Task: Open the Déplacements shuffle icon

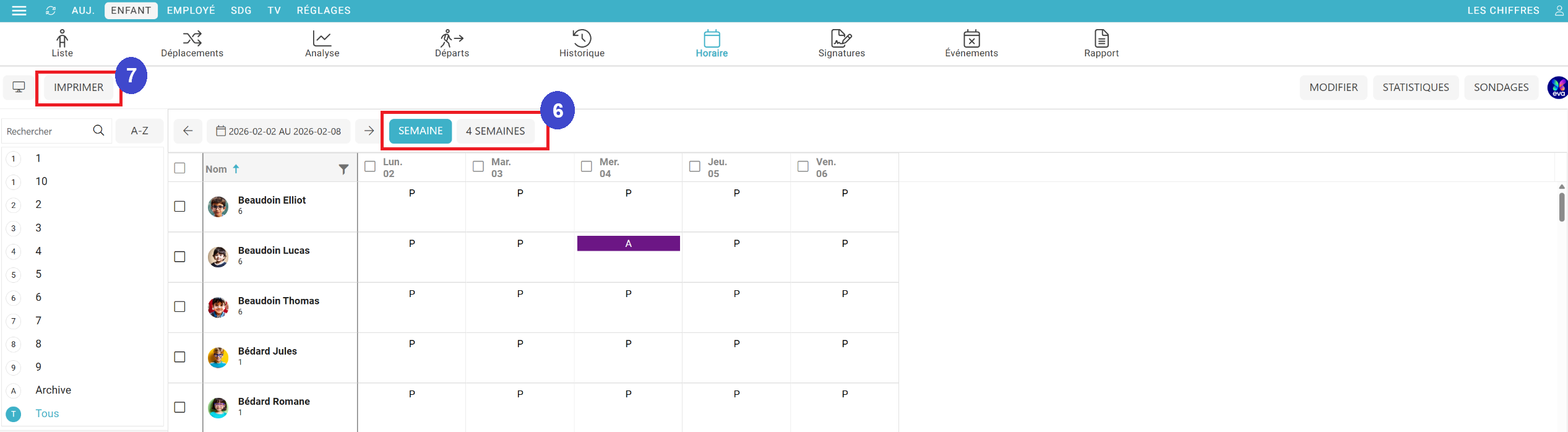Action: click(192, 39)
